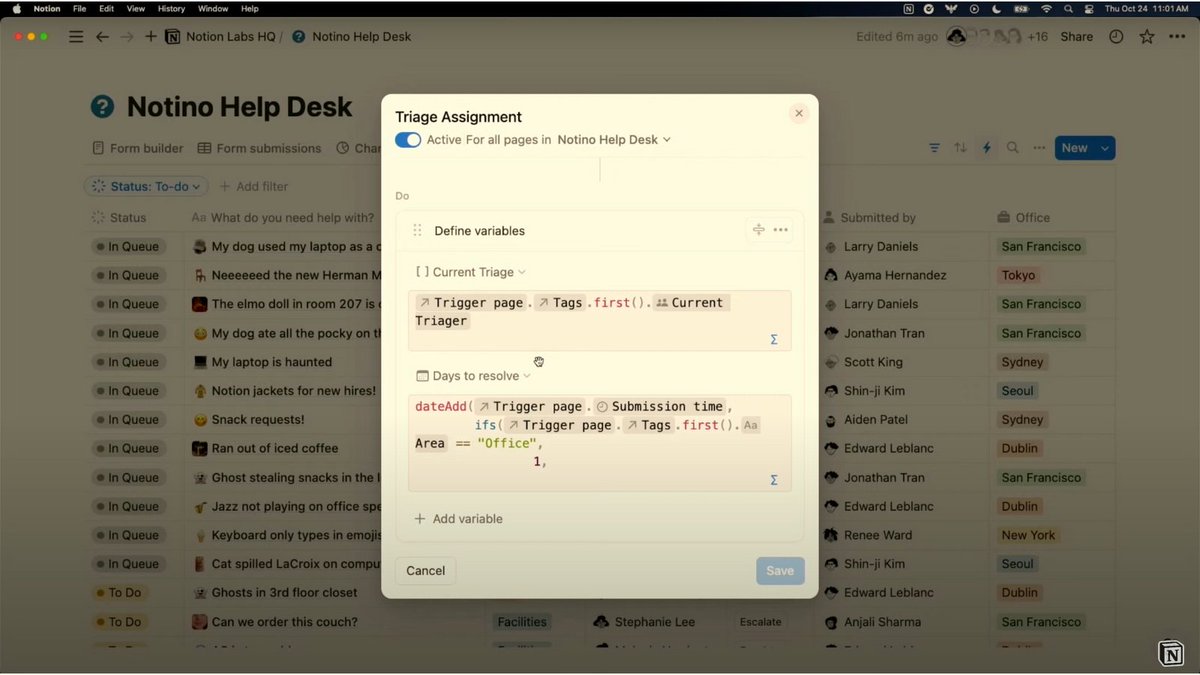Open the View menu
This screenshot has width=1200, height=675.
[x=136, y=9]
